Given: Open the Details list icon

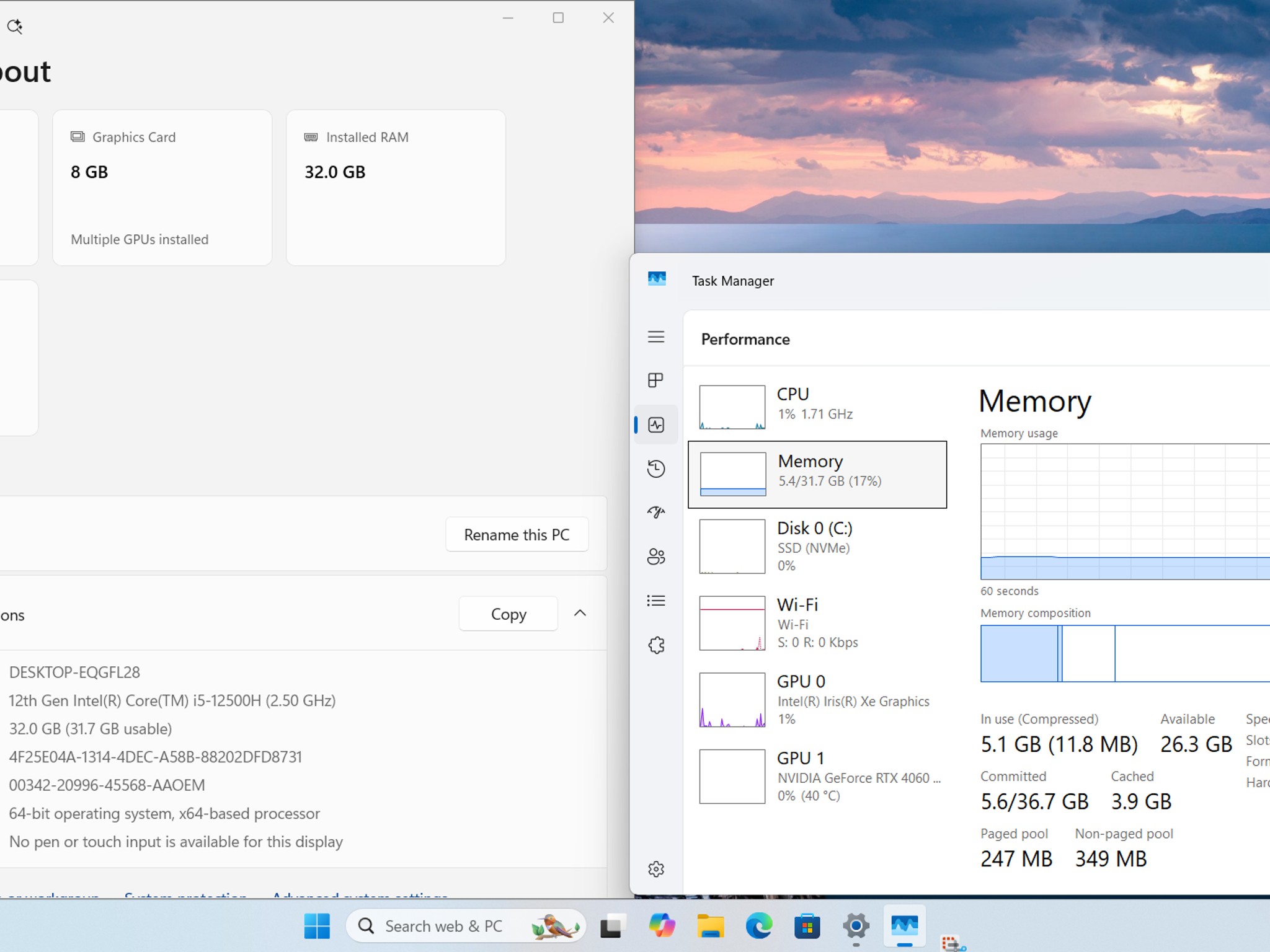Looking at the screenshot, I should (x=656, y=601).
